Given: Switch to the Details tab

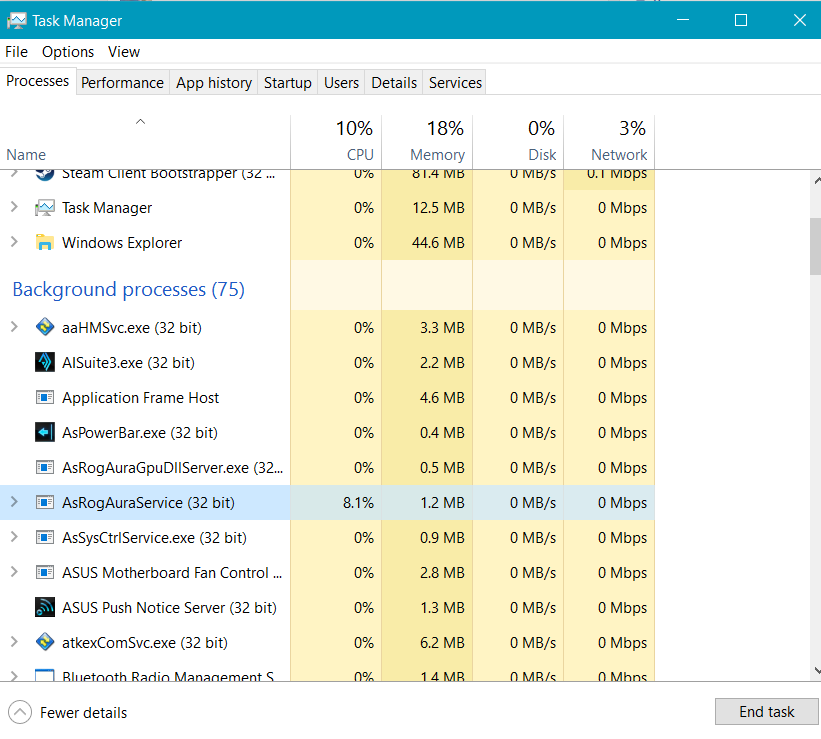Looking at the screenshot, I should click(x=394, y=83).
